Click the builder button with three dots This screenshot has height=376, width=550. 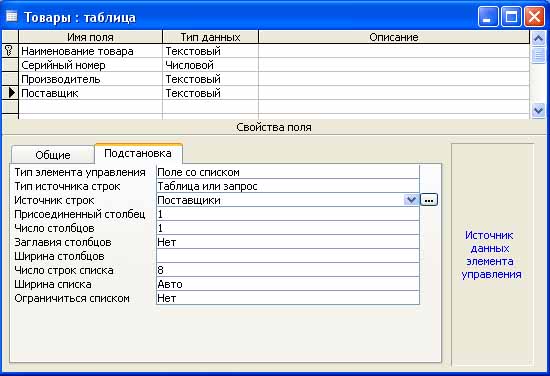(x=429, y=200)
